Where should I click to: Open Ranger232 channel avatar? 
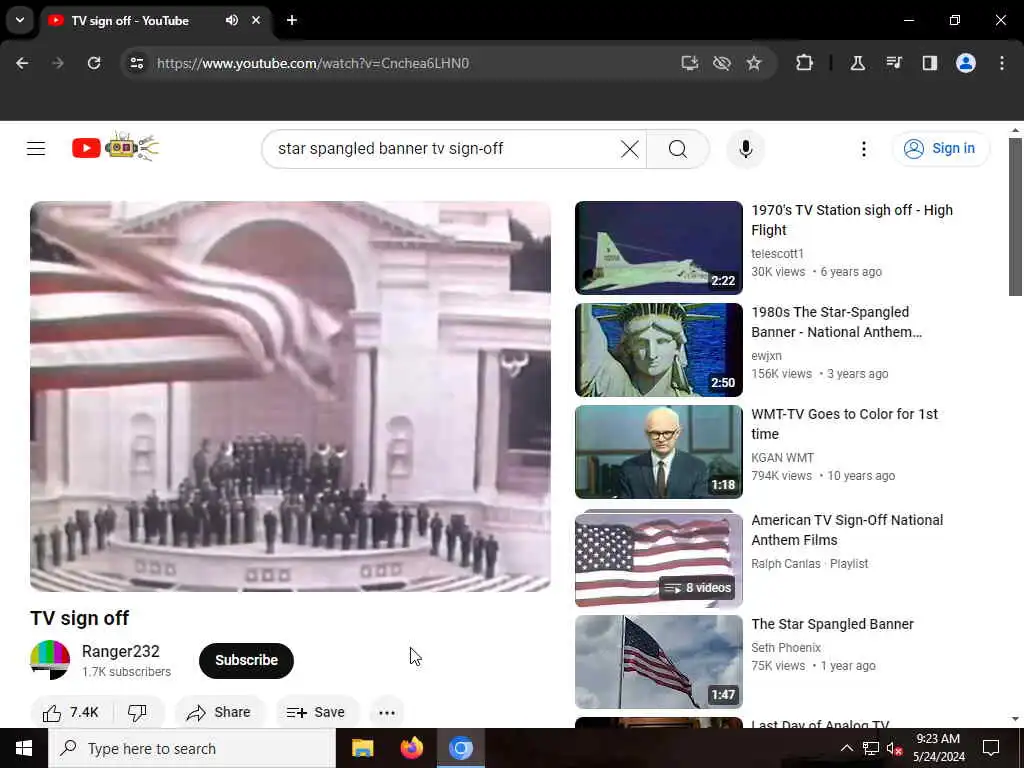click(x=50, y=660)
